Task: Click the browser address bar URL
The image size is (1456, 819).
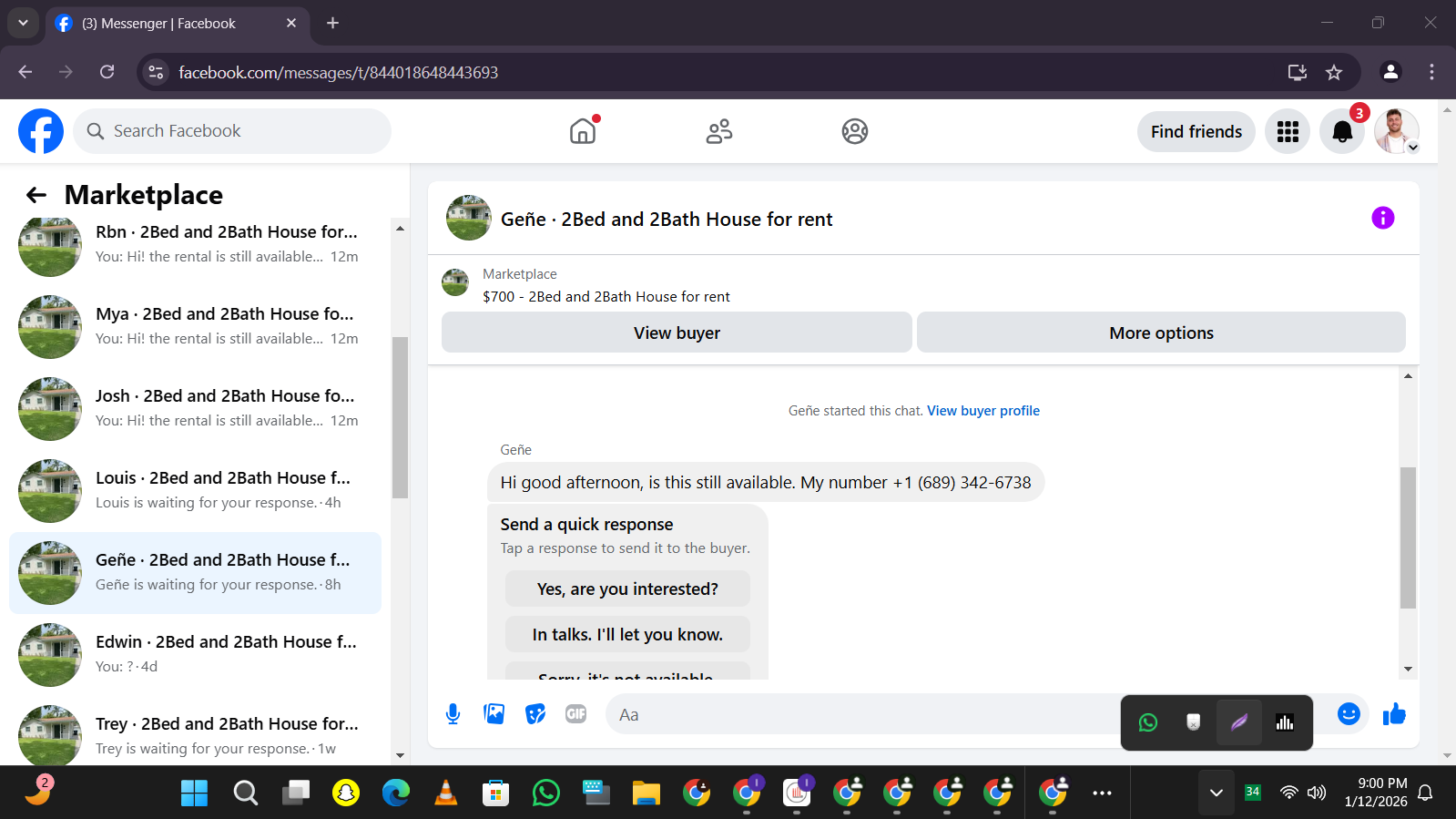Action: click(x=338, y=72)
